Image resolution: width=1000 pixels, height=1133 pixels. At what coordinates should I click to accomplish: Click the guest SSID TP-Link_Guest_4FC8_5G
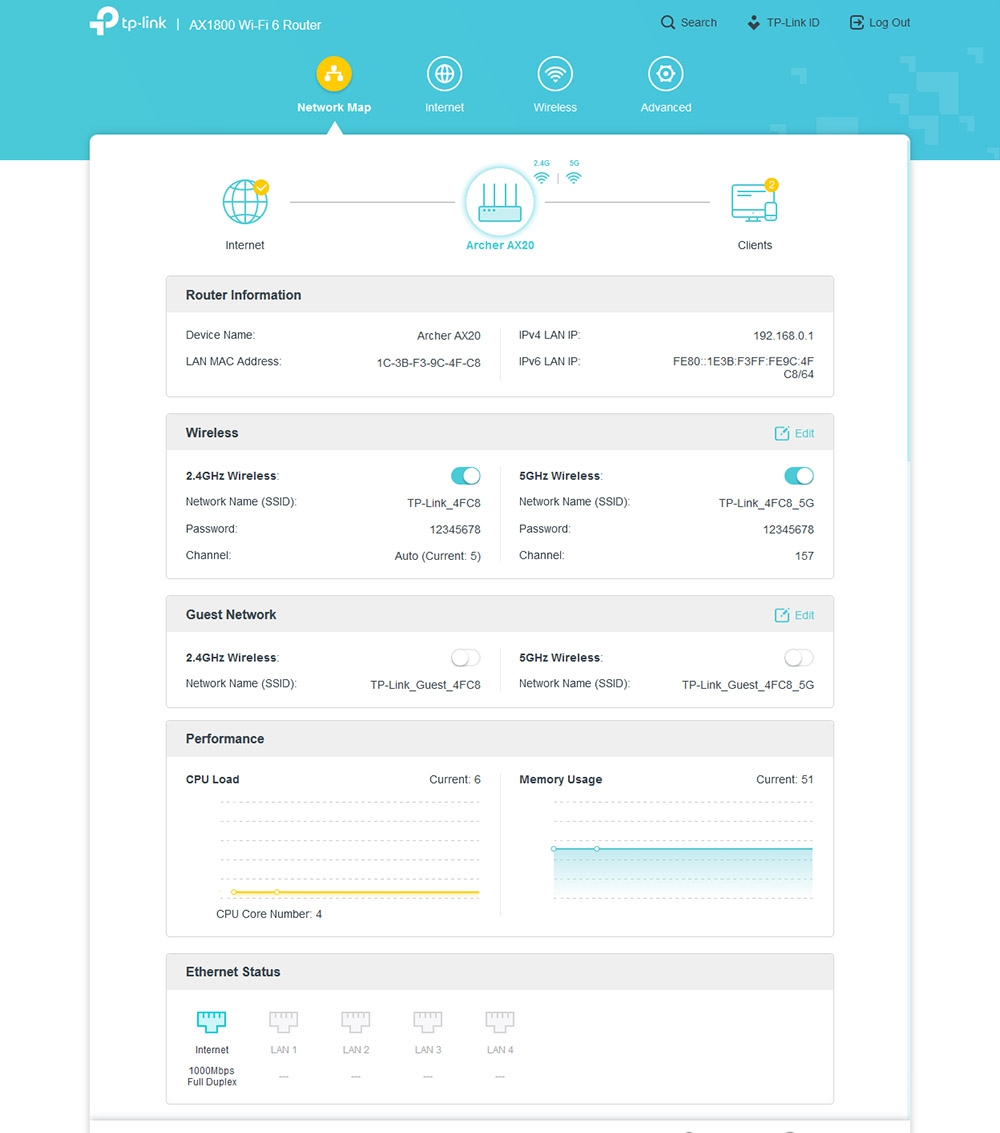tap(748, 685)
